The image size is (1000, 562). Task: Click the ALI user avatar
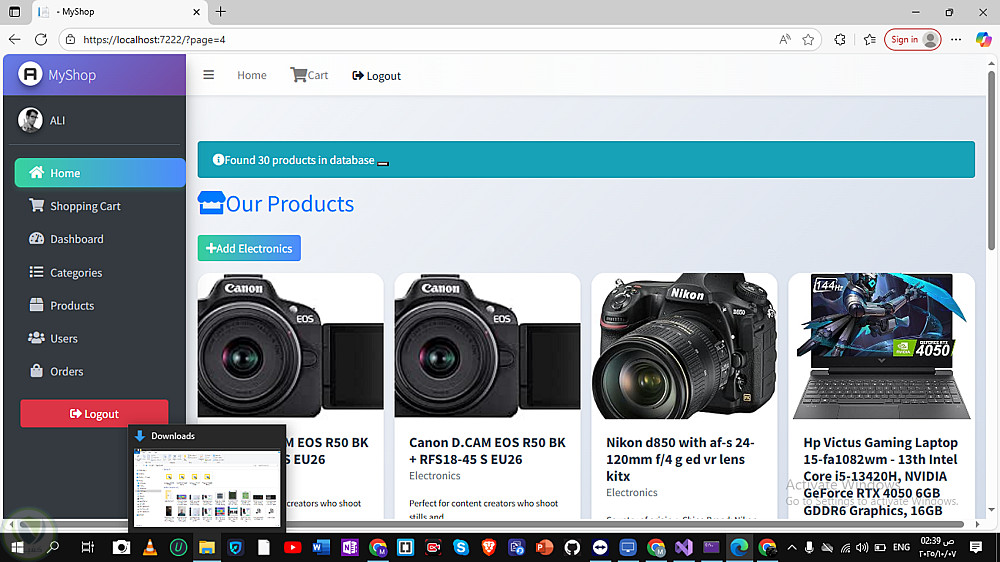pos(30,120)
